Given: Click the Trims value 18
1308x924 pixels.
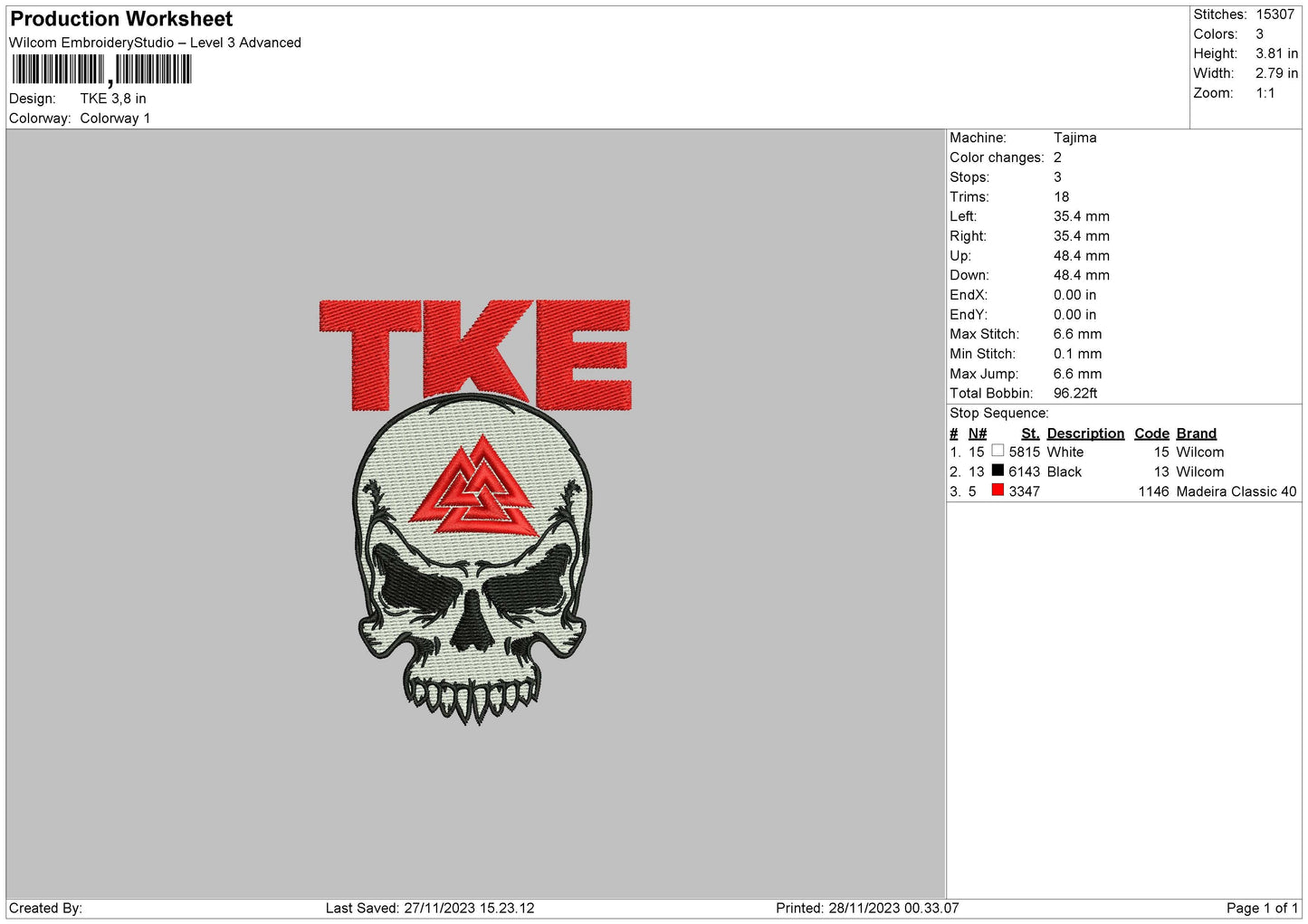Looking at the screenshot, I should (x=1061, y=196).
